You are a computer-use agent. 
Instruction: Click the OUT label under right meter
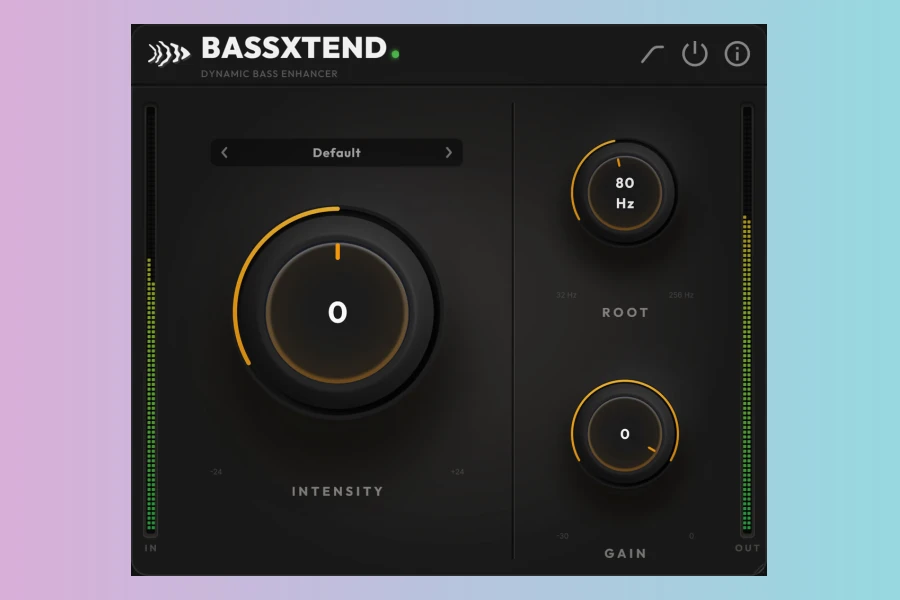[748, 548]
